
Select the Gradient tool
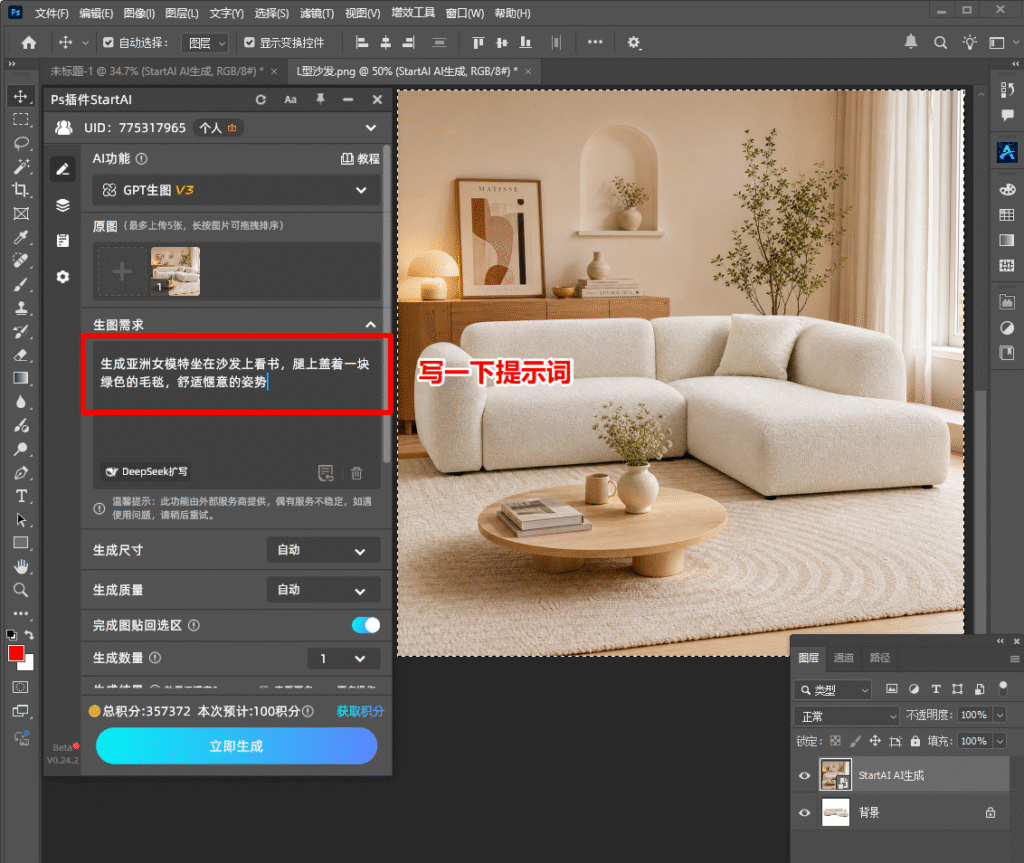click(21, 378)
